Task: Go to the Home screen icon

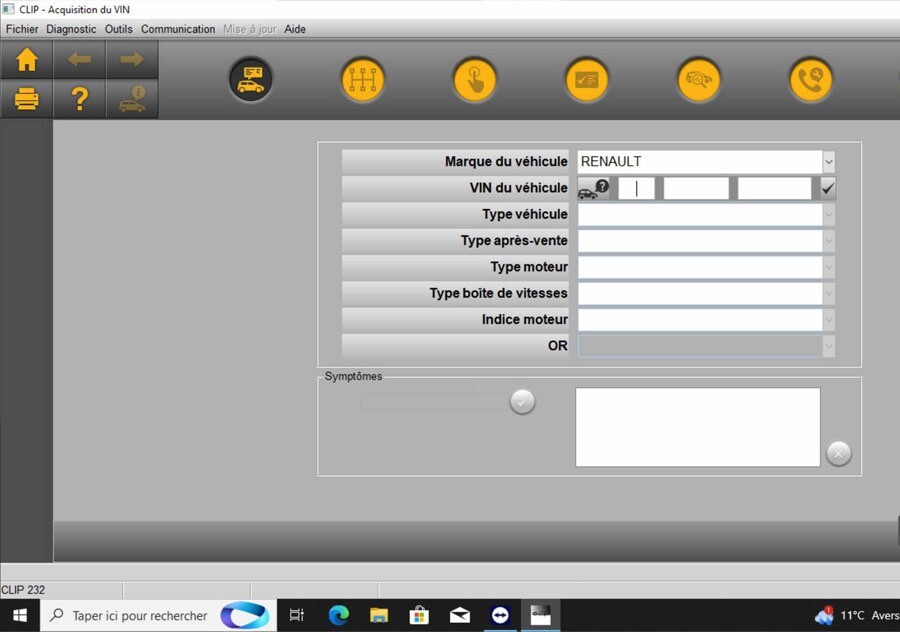Action: [x=27, y=59]
